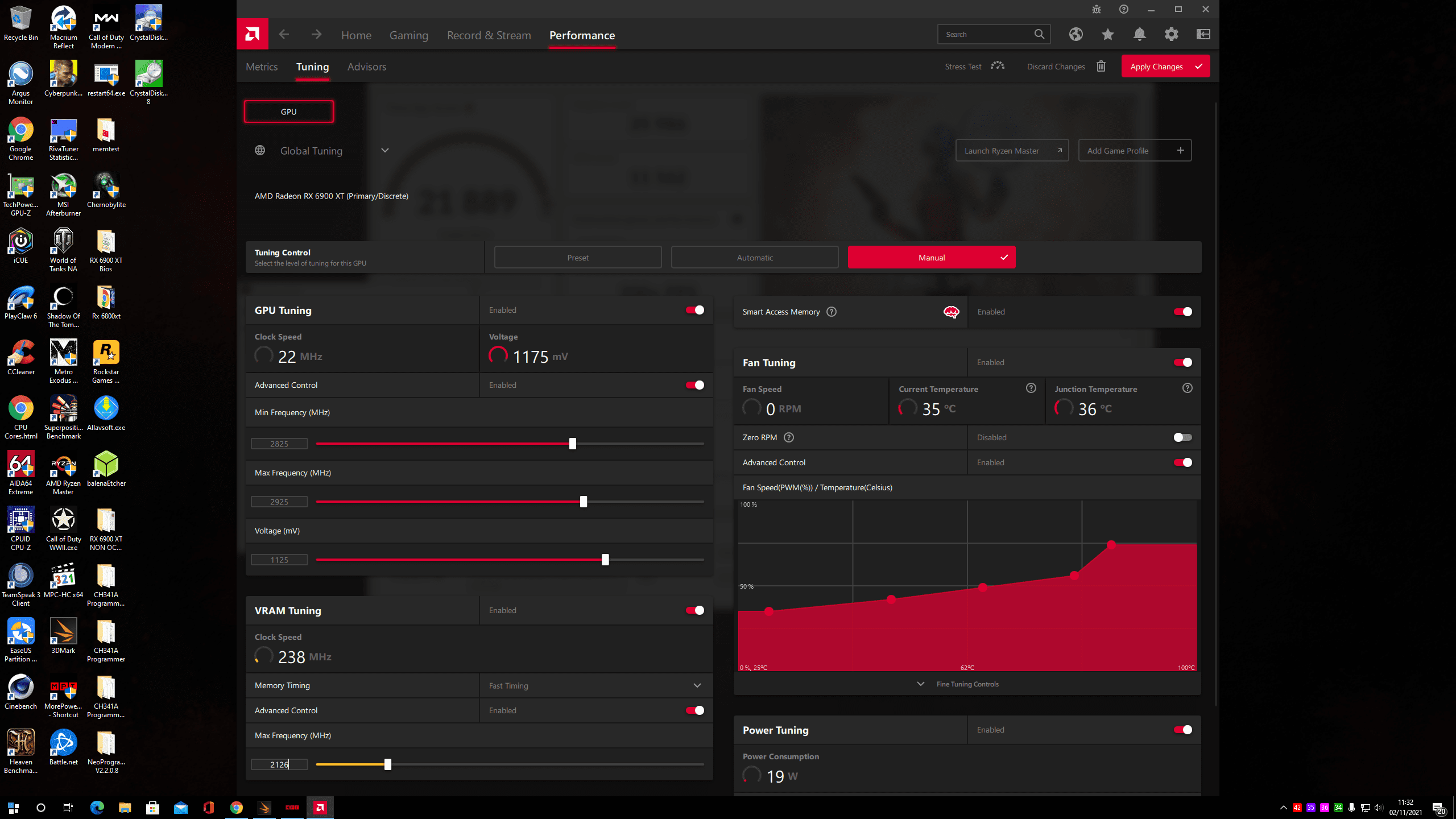Select the Tuning sub-tab
This screenshot has width=1456, height=819.
tap(312, 67)
